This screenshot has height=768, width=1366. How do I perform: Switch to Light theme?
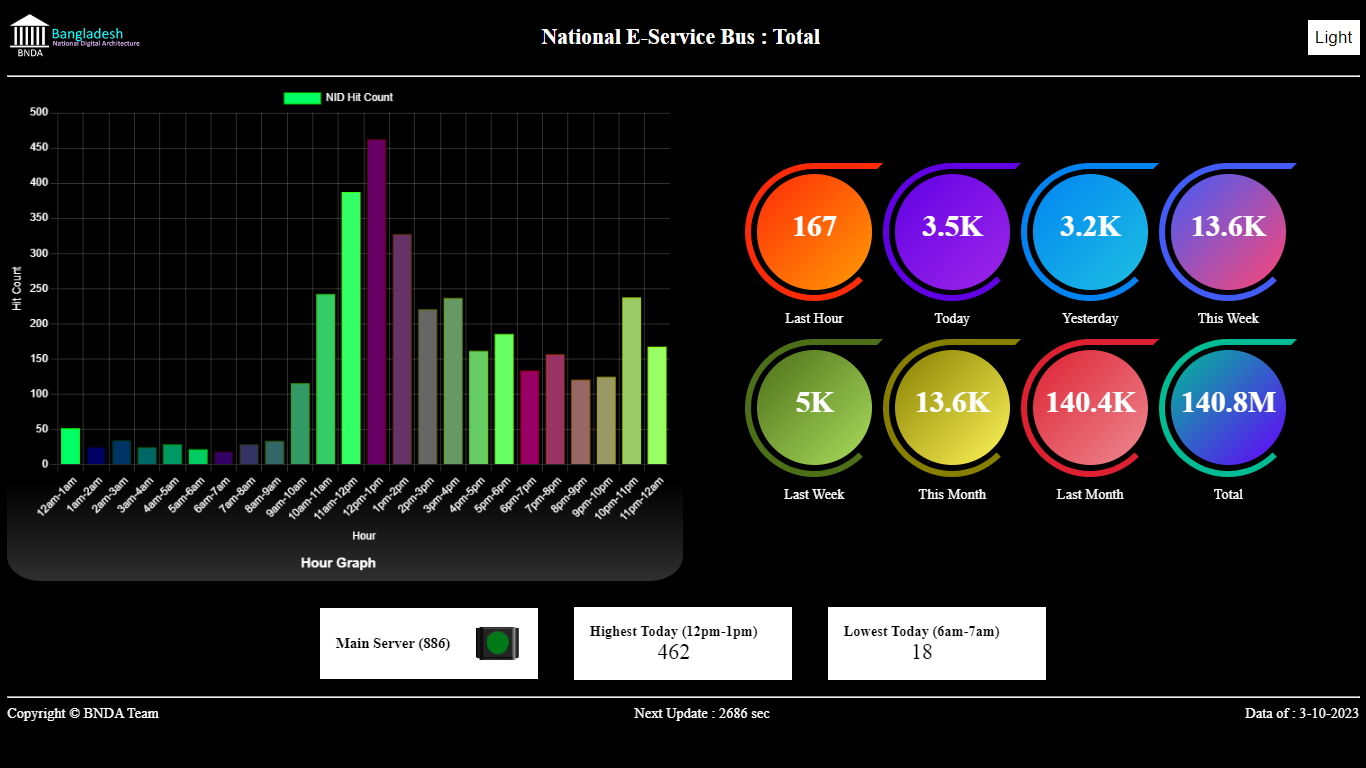(x=1333, y=37)
